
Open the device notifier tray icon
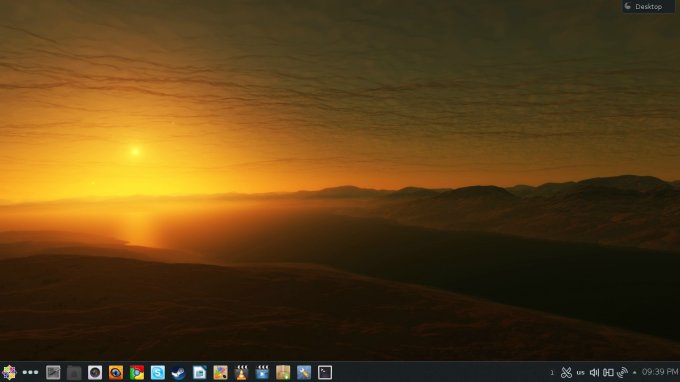pos(608,372)
